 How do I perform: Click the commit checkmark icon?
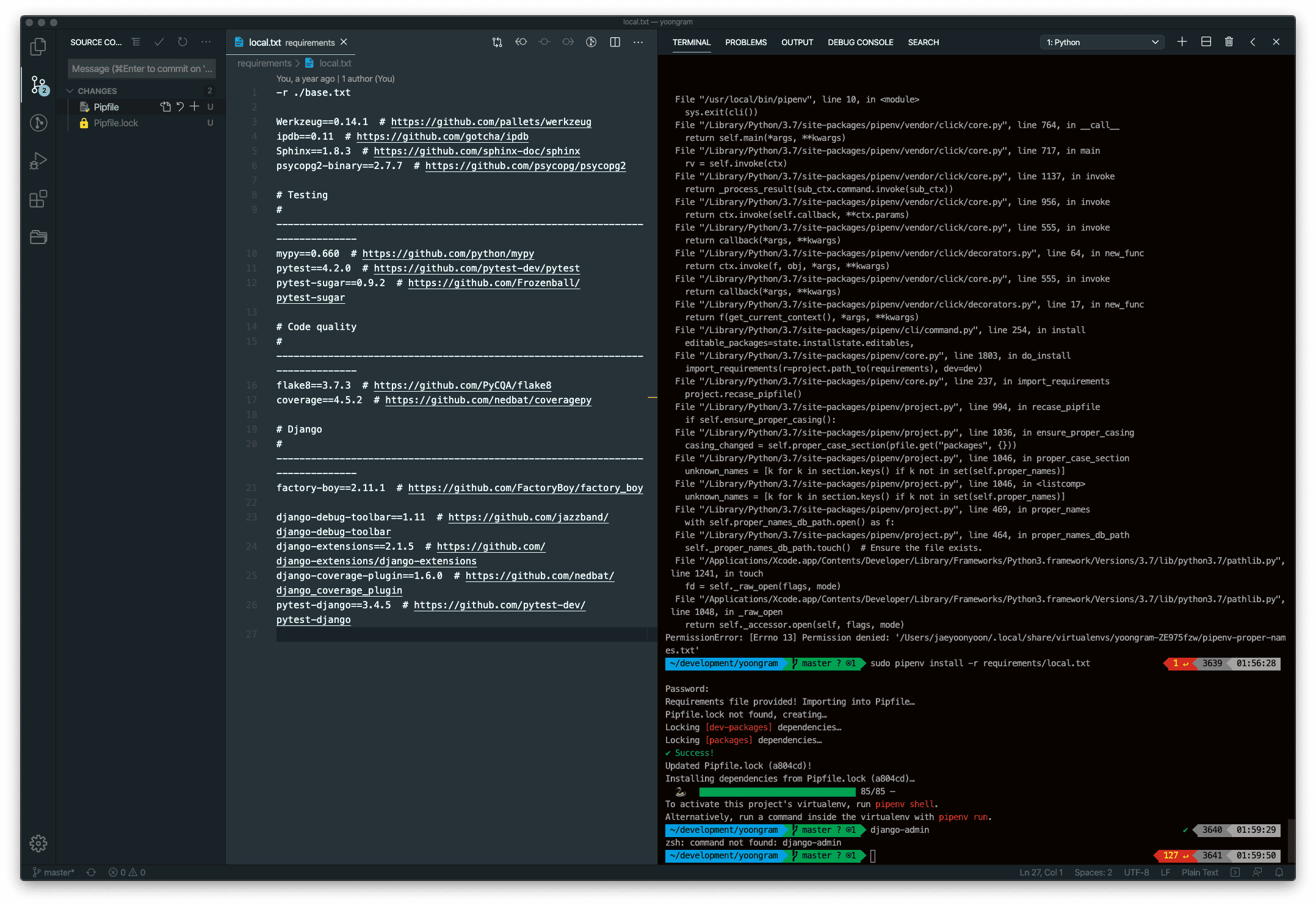click(x=159, y=42)
